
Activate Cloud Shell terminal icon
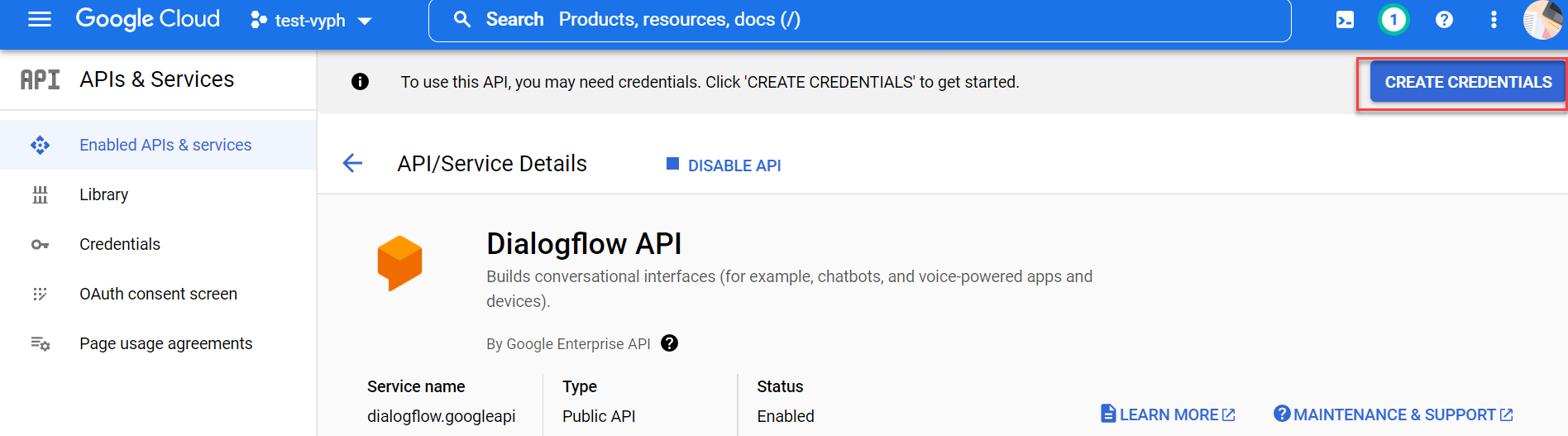click(1345, 20)
